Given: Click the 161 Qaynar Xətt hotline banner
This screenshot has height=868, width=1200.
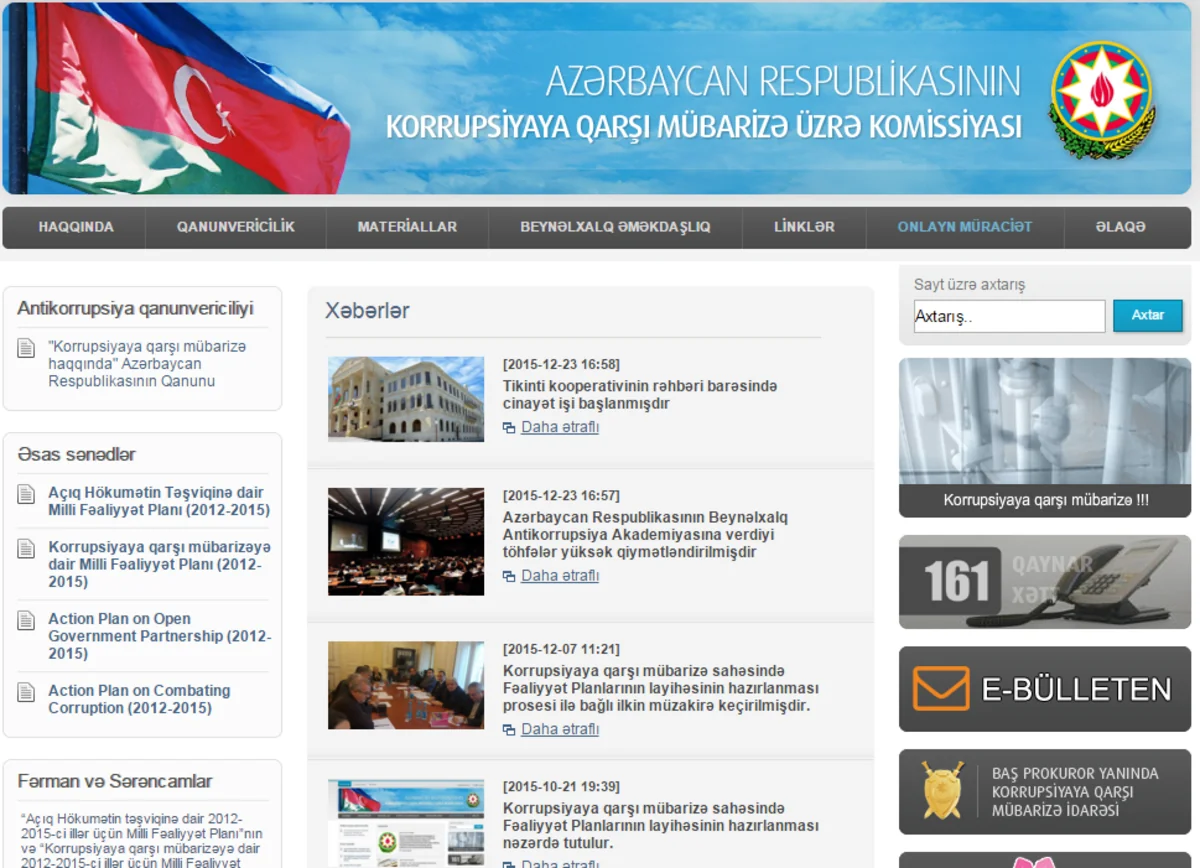Looking at the screenshot, I should click(x=1045, y=582).
